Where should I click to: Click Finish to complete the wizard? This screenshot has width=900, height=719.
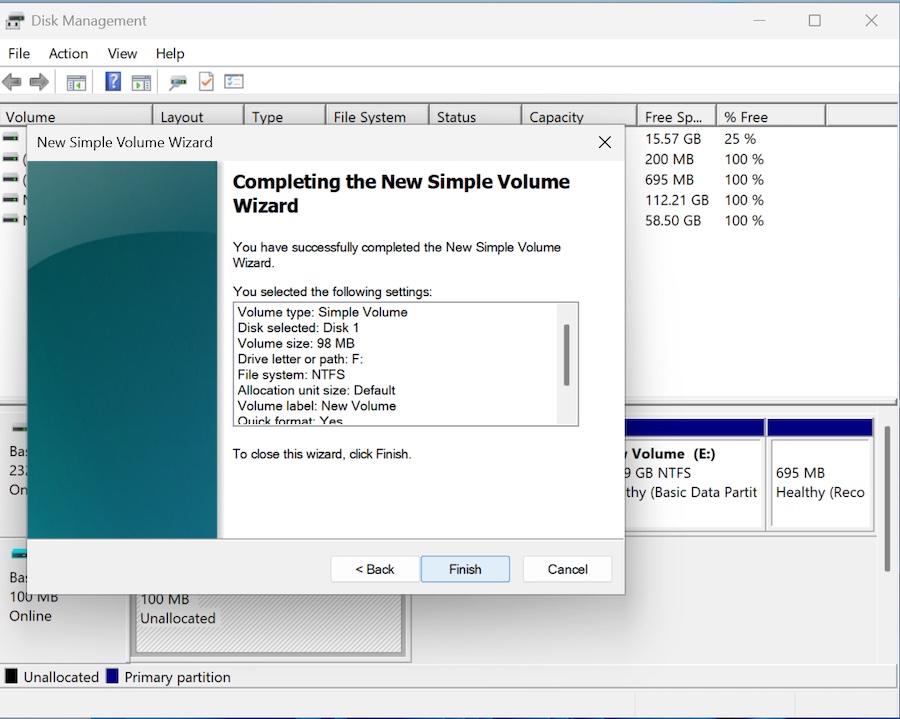tap(465, 569)
